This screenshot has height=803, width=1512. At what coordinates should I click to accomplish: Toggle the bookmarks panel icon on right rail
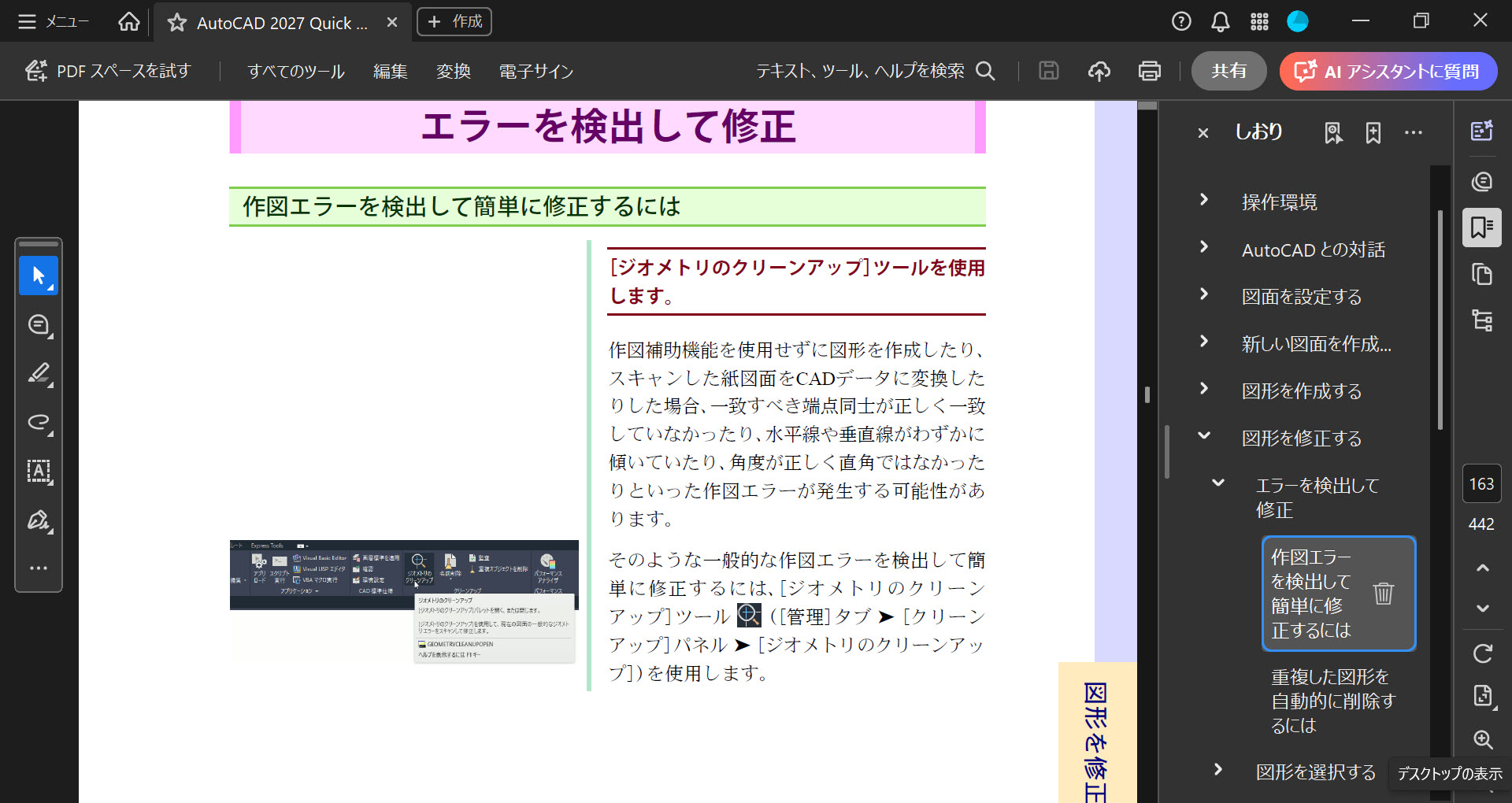1482,228
